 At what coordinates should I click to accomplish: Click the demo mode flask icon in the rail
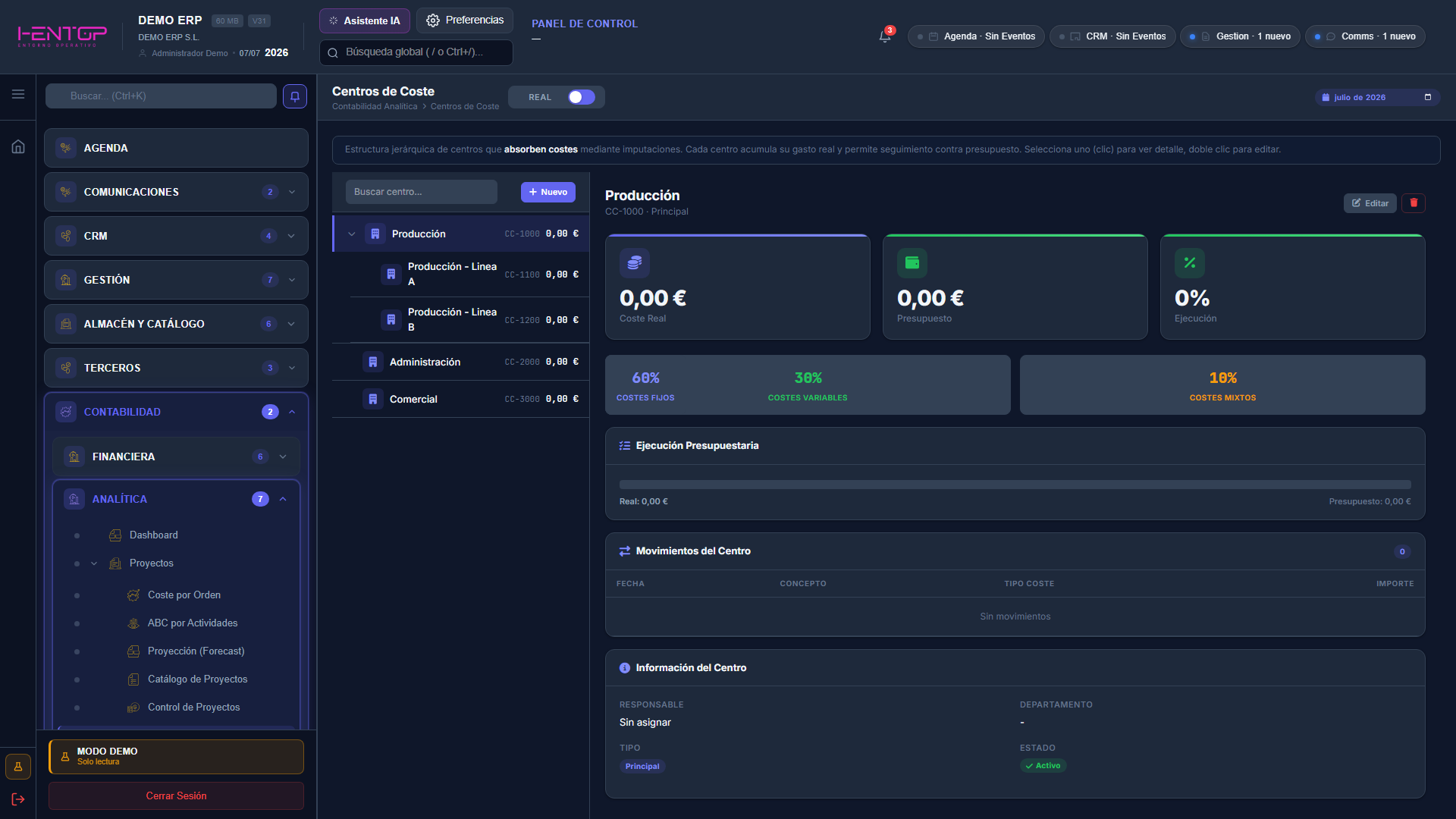pyautogui.click(x=18, y=767)
